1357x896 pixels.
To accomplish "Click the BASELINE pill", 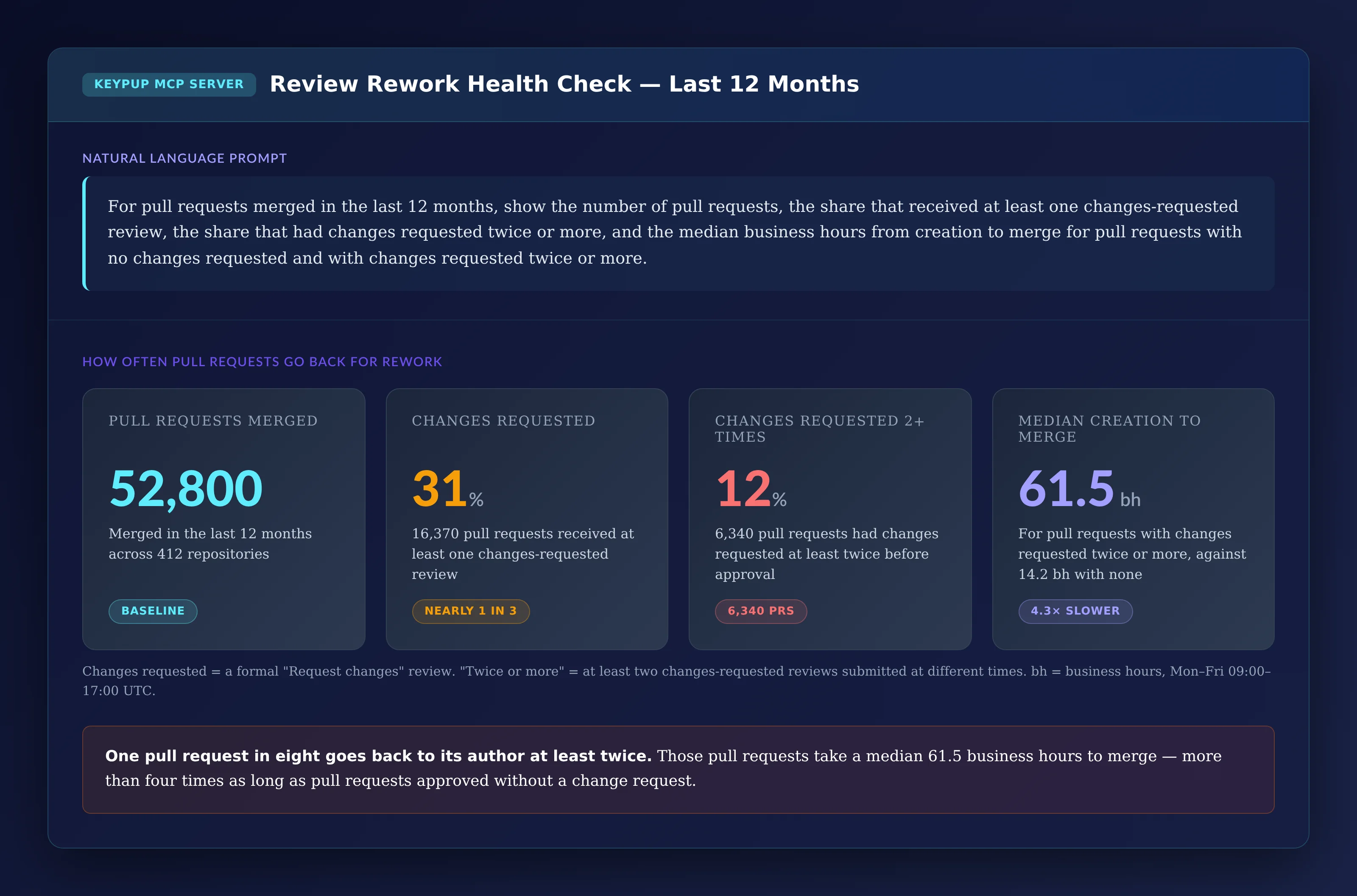I will pos(153,611).
